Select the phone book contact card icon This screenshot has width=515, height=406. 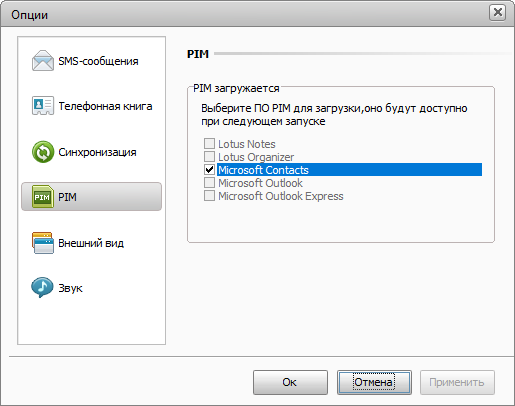click(x=43, y=105)
